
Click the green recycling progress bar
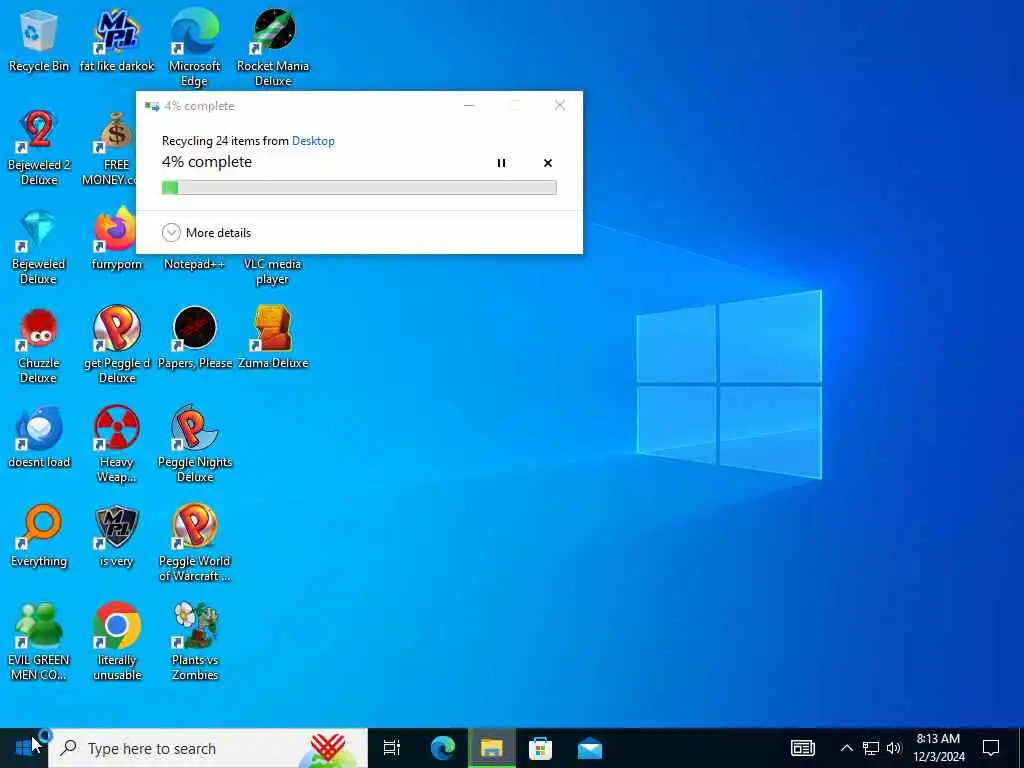coord(359,188)
